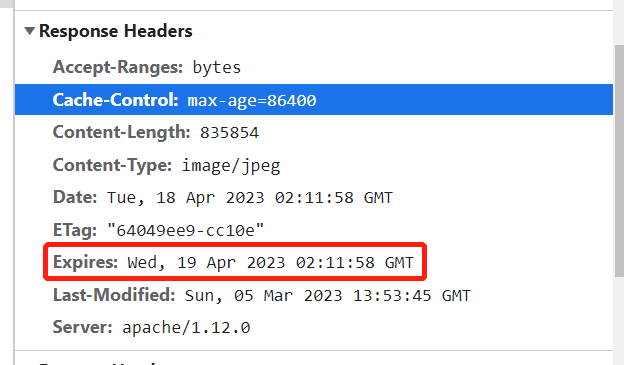Select the Content-Length header name
This screenshot has width=624, height=365.
coord(121,132)
